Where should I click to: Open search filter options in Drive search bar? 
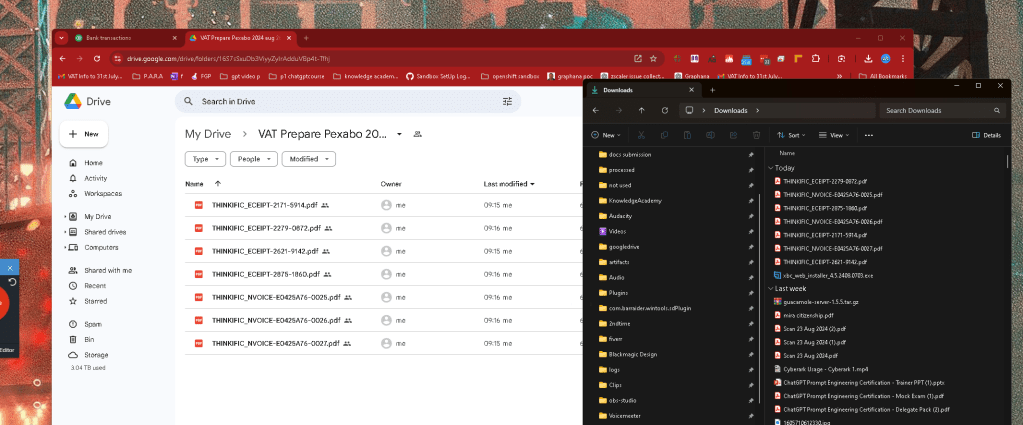(507, 102)
